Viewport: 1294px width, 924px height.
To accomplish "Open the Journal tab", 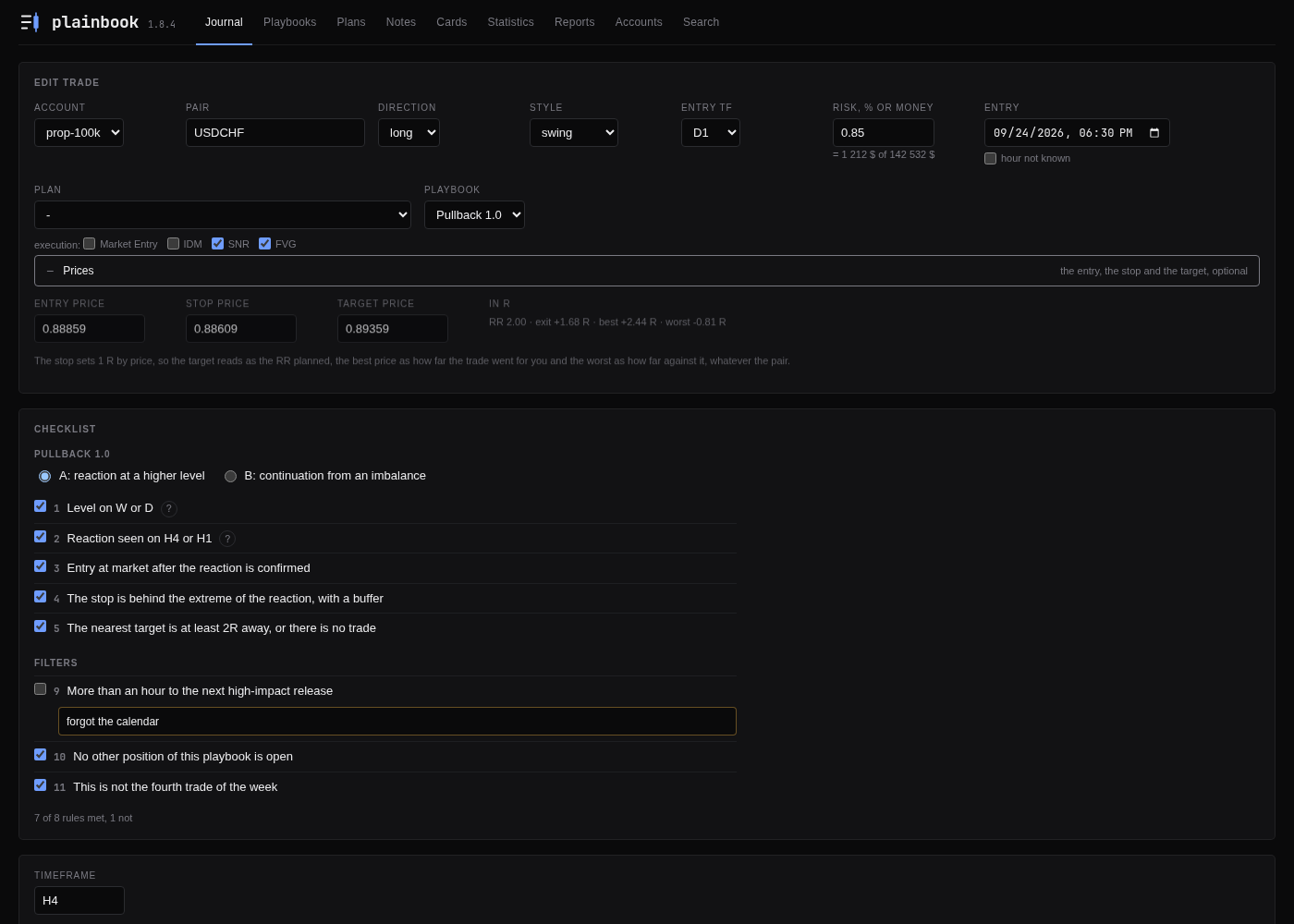I will coord(224,22).
